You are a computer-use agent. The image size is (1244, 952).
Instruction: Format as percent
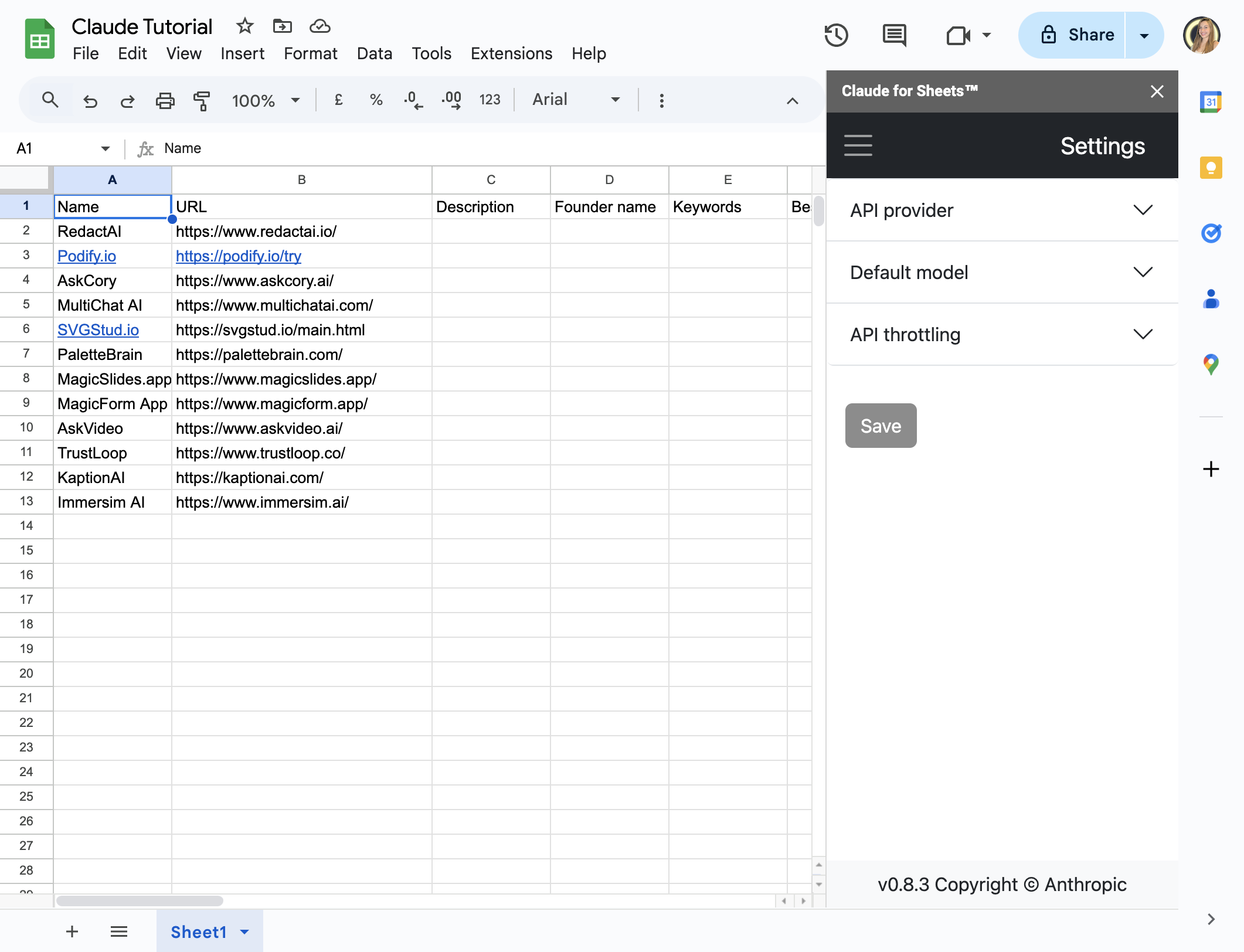pyautogui.click(x=376, y=100)
